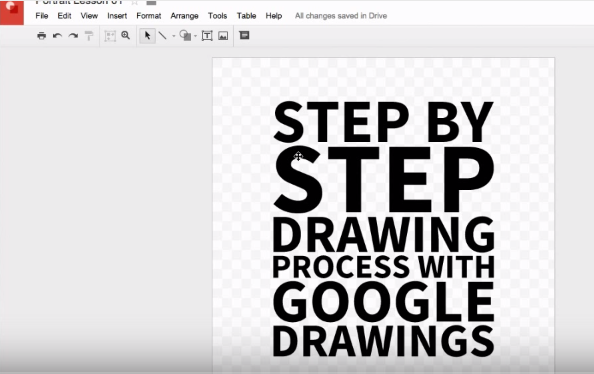594x374 pixels.
Task: Open the Line tool dropdown arrow
Action: point(174,36)
